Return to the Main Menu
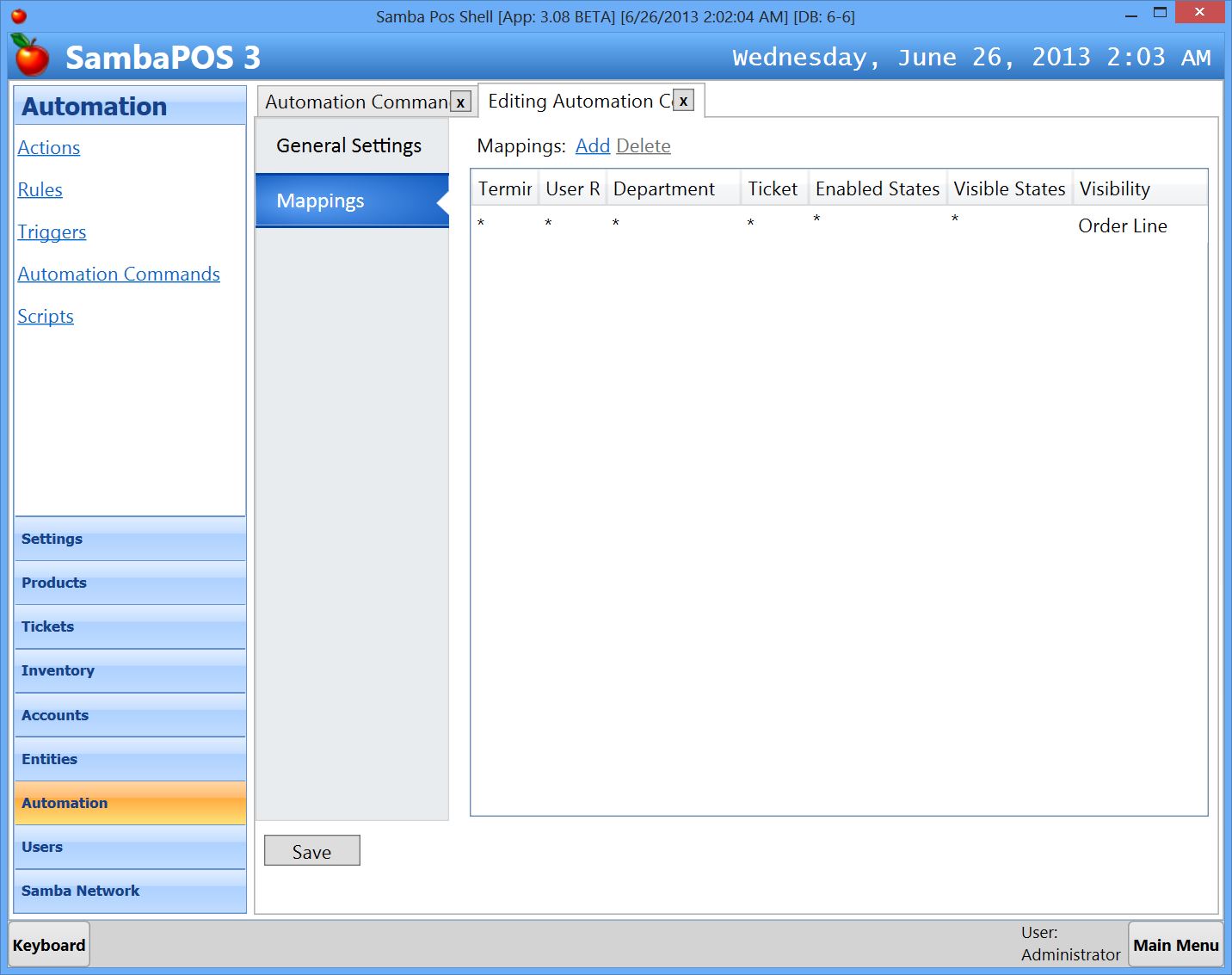 pos(1175,945)
